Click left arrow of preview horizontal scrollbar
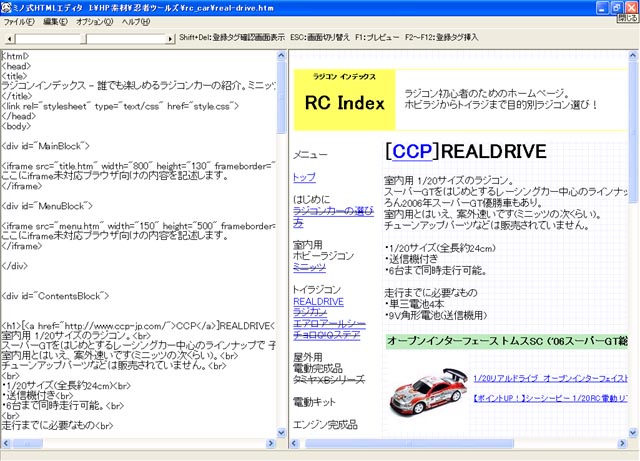The image size is (640, 461). 295,443
